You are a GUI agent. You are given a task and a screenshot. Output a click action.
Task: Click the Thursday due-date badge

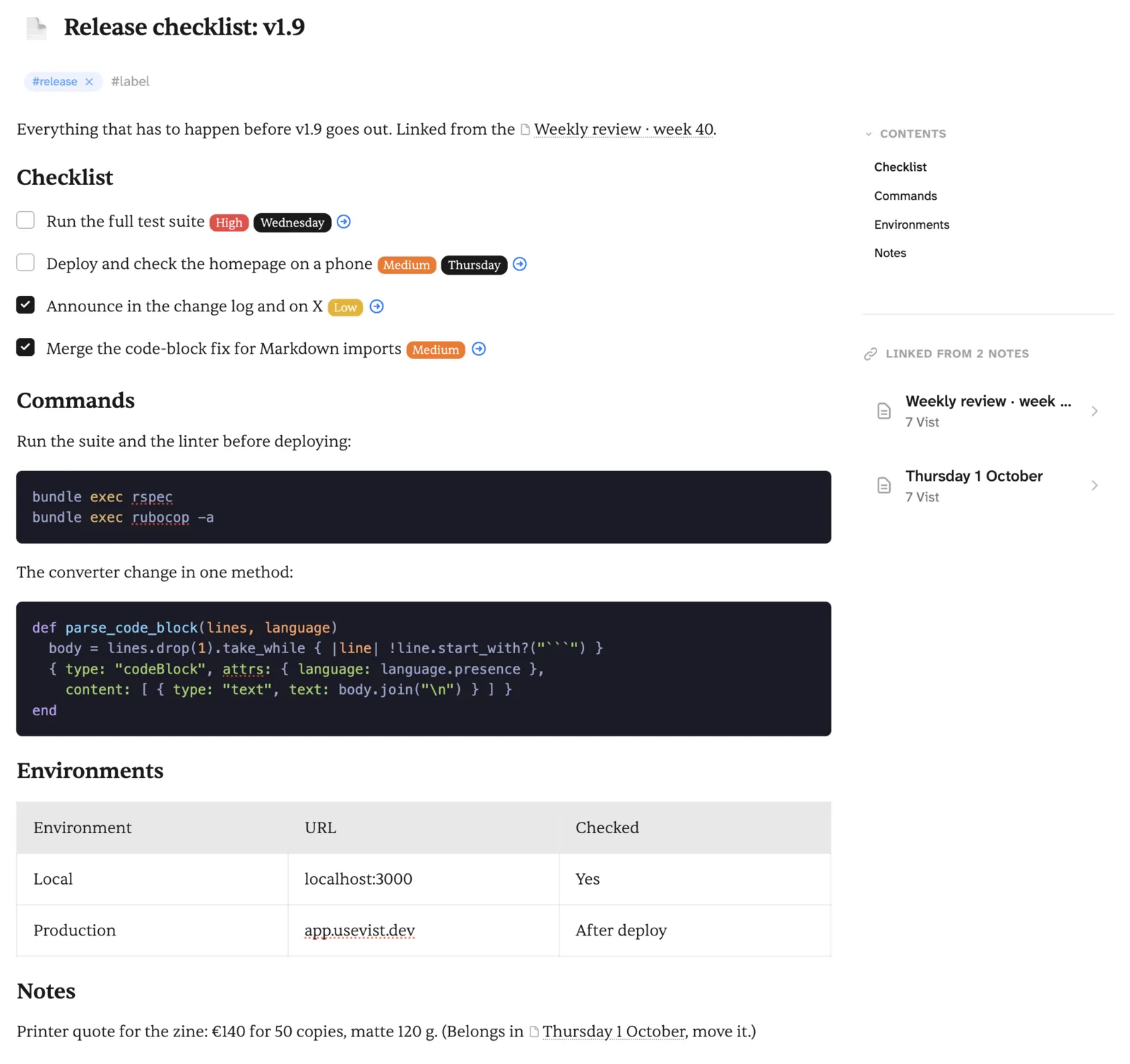tap(474, 265)
